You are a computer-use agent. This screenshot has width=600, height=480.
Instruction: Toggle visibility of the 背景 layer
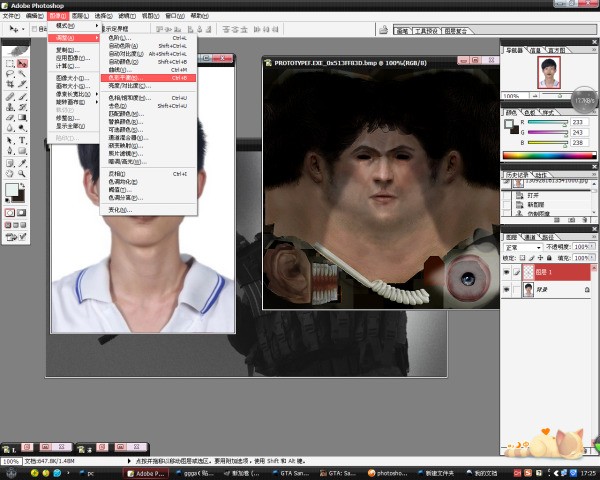[506, 289]
